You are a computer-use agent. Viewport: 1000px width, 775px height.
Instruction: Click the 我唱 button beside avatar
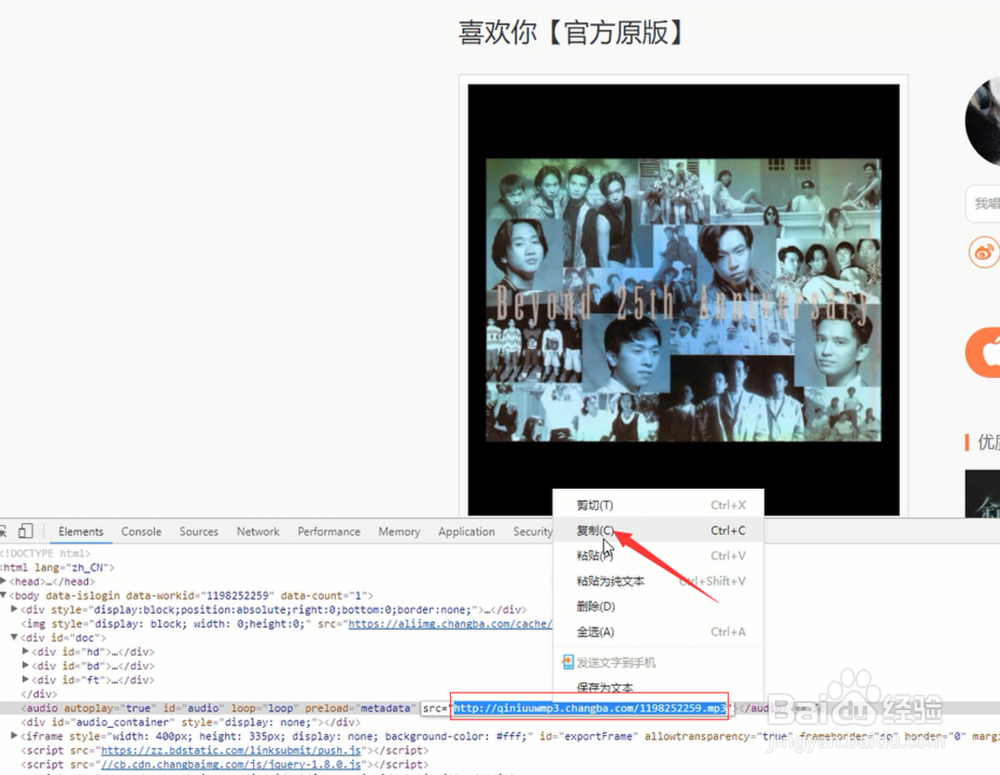[983, 203]
